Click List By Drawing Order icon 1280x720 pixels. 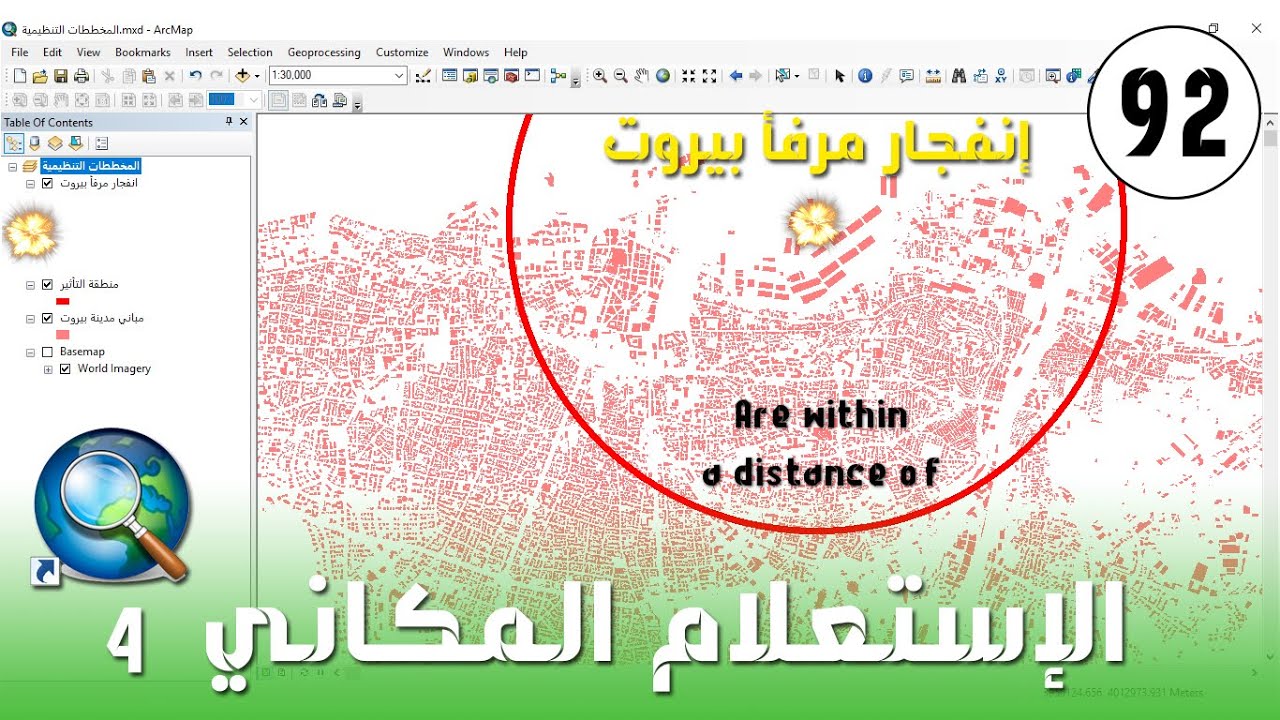pyautogui.click(x=14, y=143)
